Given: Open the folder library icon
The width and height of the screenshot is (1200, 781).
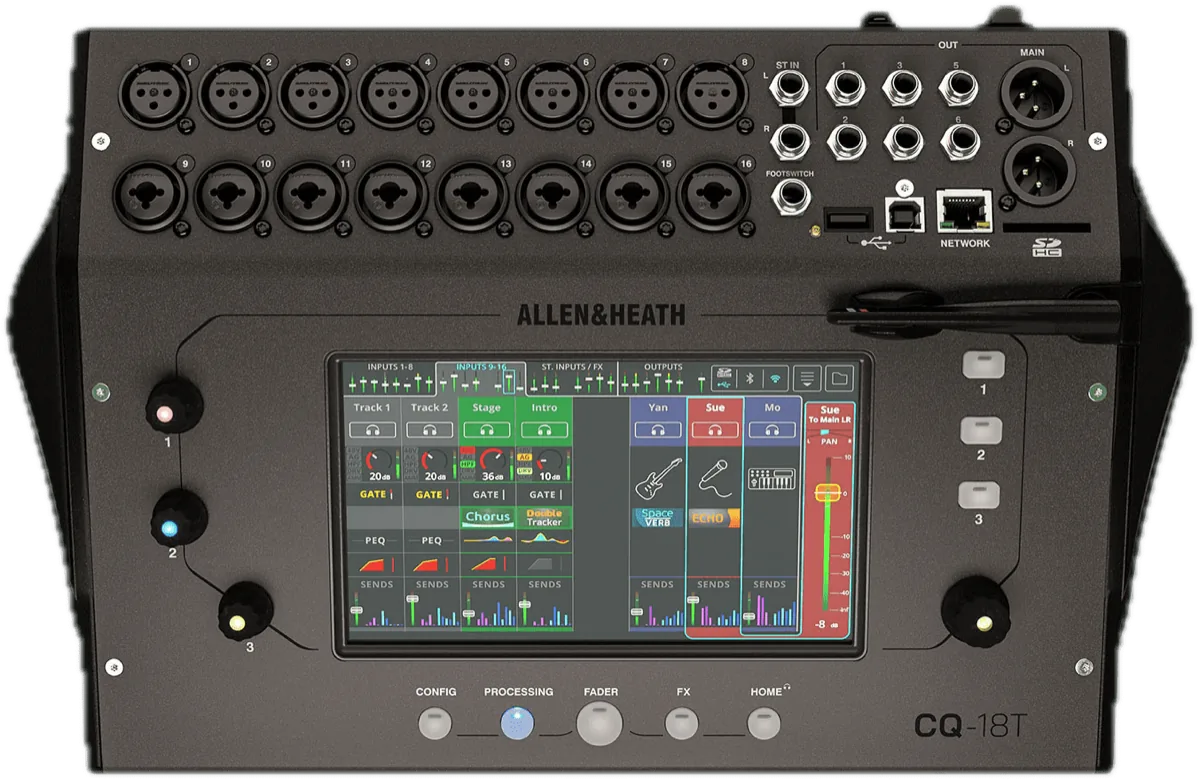Looking at the screenshot, I should tap(839, 378).
